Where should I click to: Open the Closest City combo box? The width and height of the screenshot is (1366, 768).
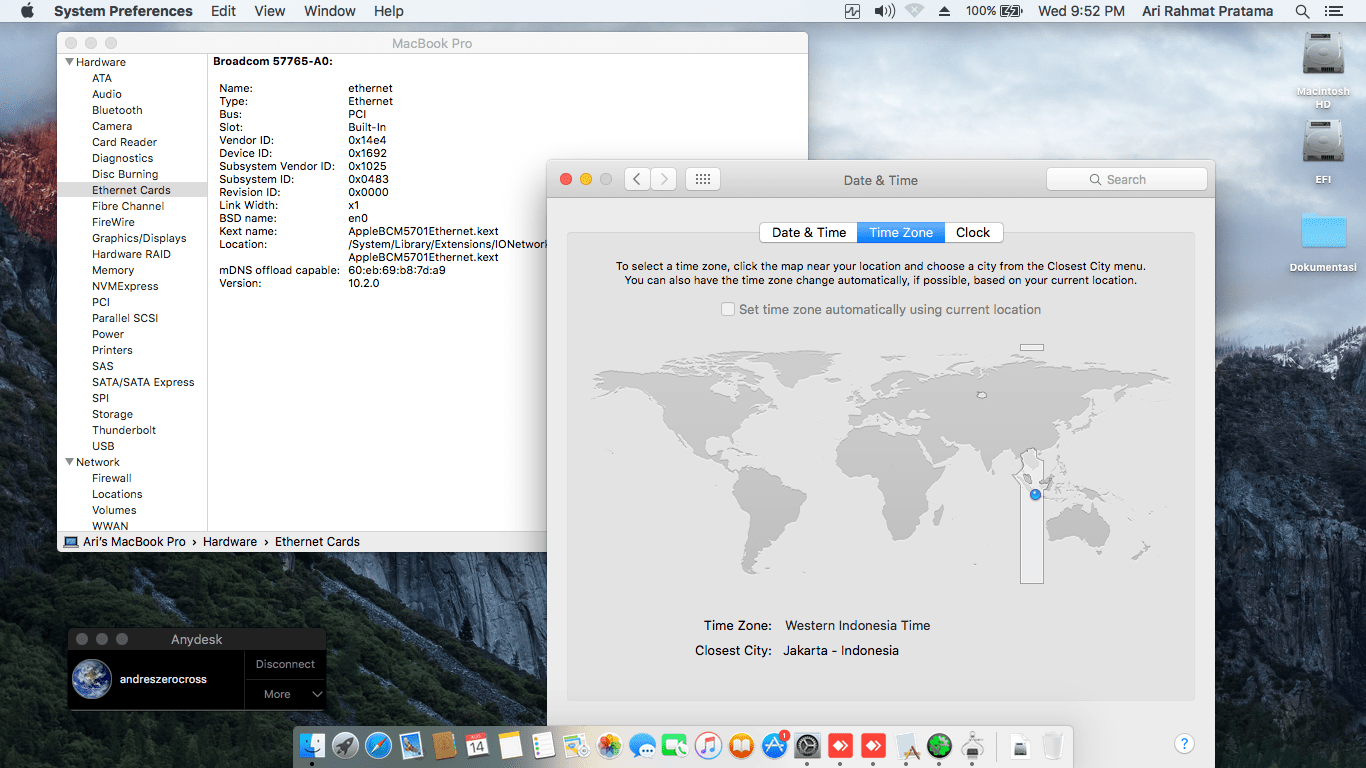pos(841,651)
